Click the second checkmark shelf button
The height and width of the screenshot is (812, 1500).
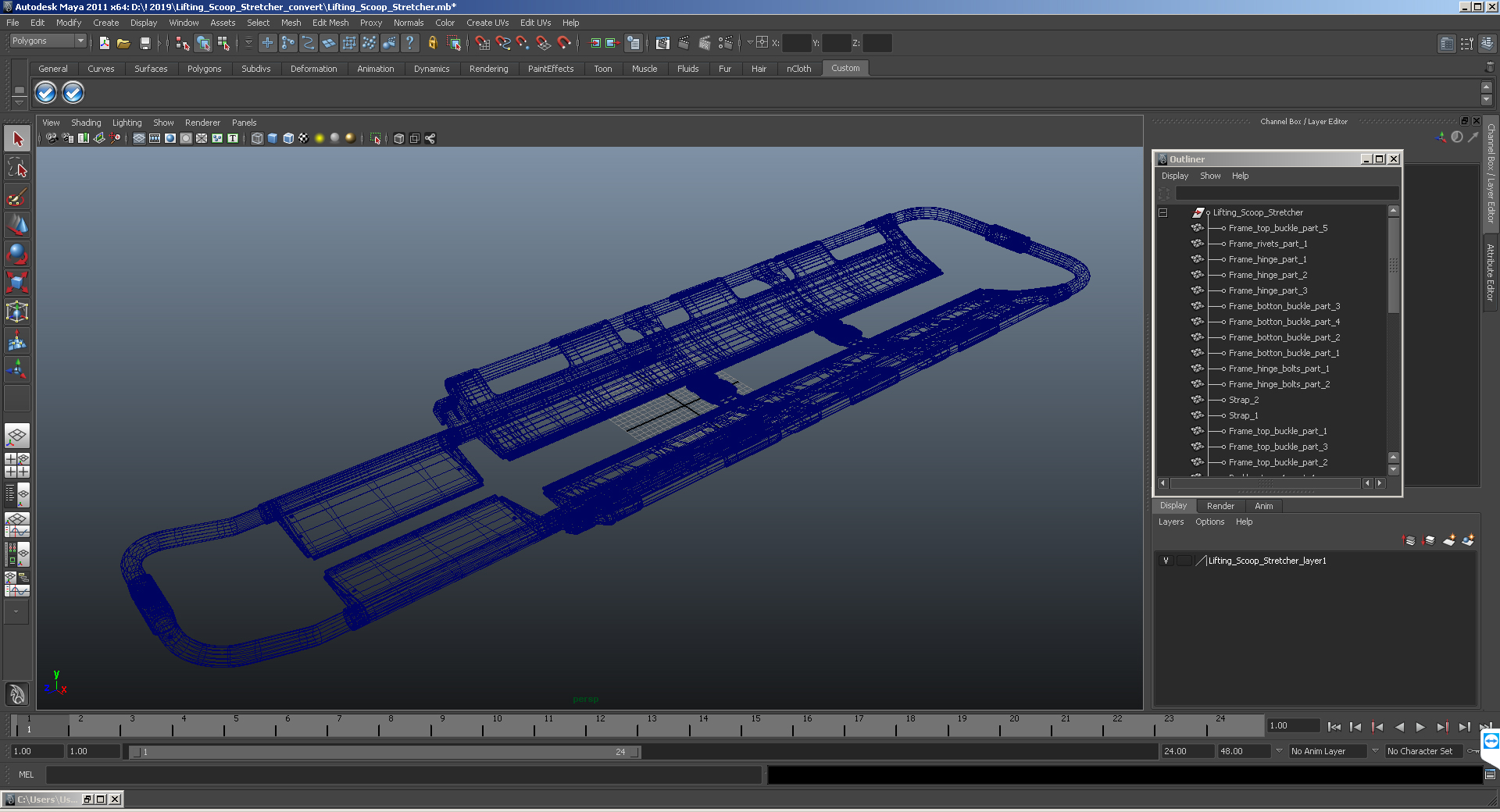(73, 93)
